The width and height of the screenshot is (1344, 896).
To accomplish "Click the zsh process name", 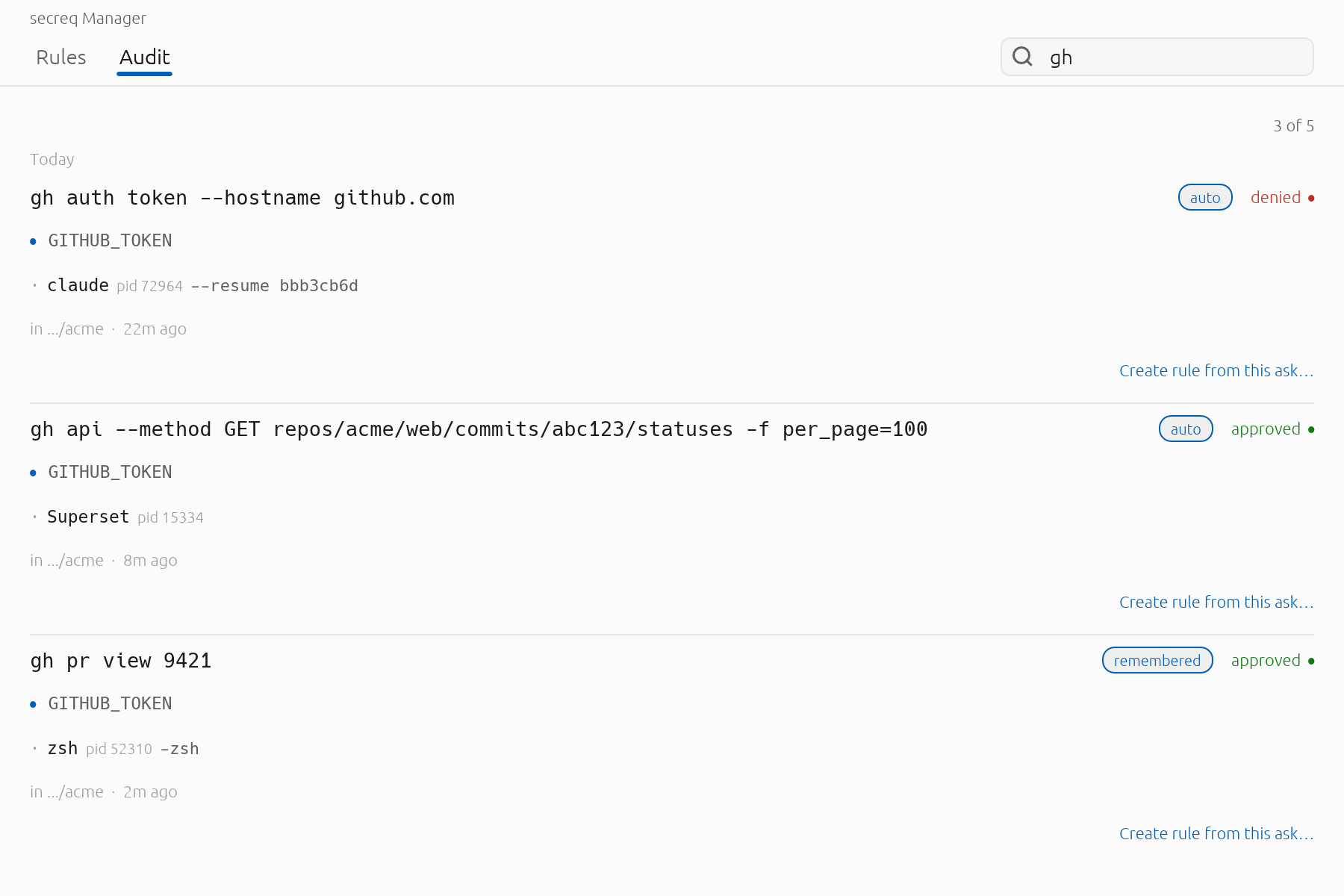I will (63, 748).
